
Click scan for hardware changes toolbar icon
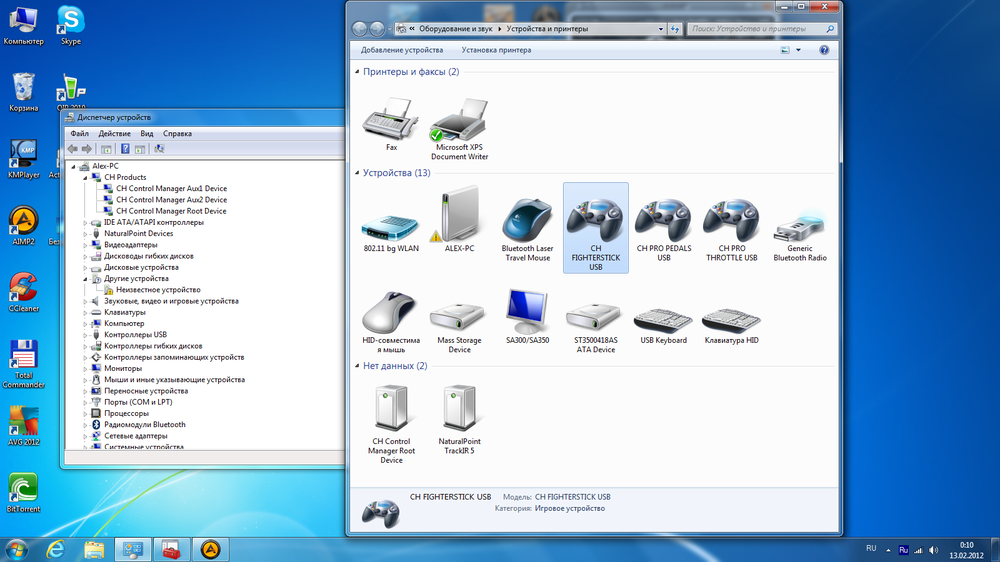(x=159, y=149)
